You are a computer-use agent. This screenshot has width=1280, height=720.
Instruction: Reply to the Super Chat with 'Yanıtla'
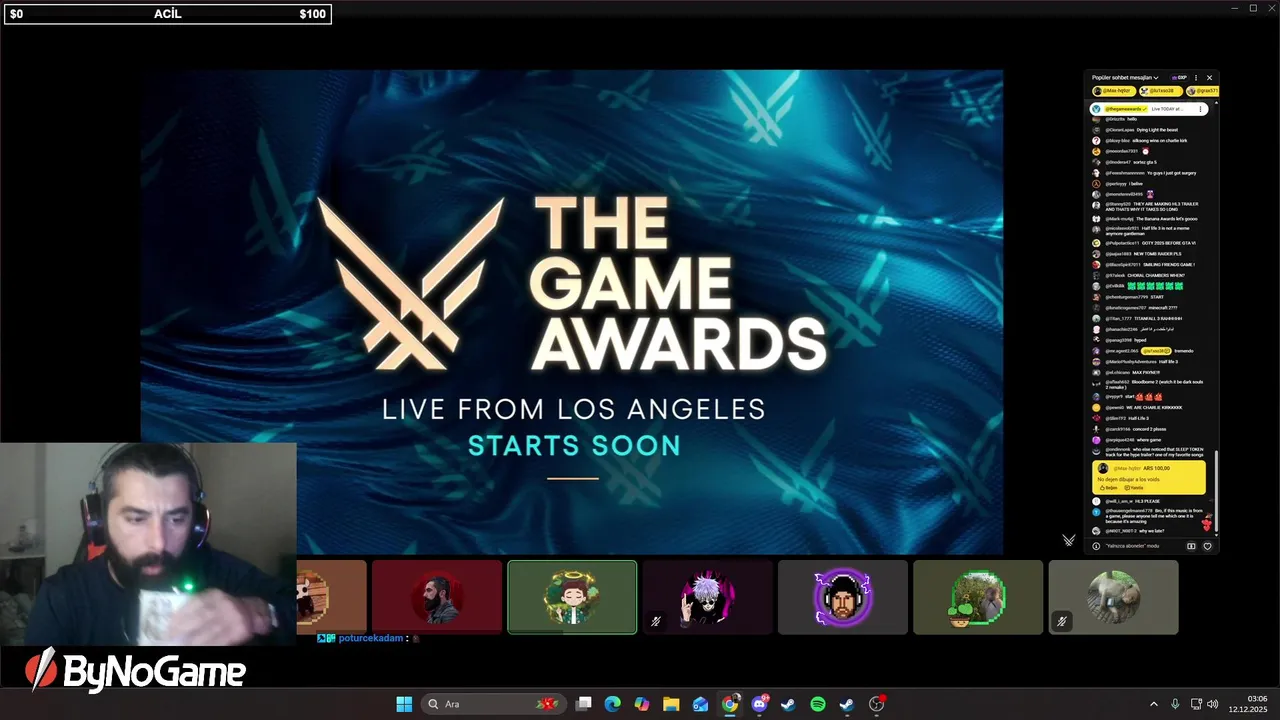1134,487
